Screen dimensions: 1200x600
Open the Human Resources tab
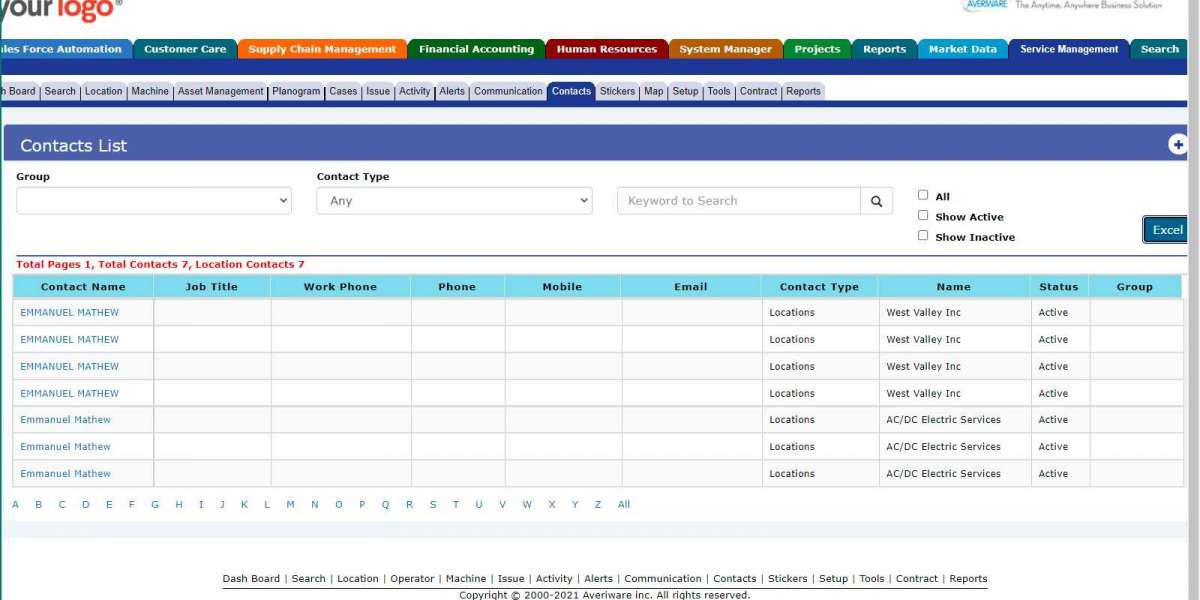(606, 49)
